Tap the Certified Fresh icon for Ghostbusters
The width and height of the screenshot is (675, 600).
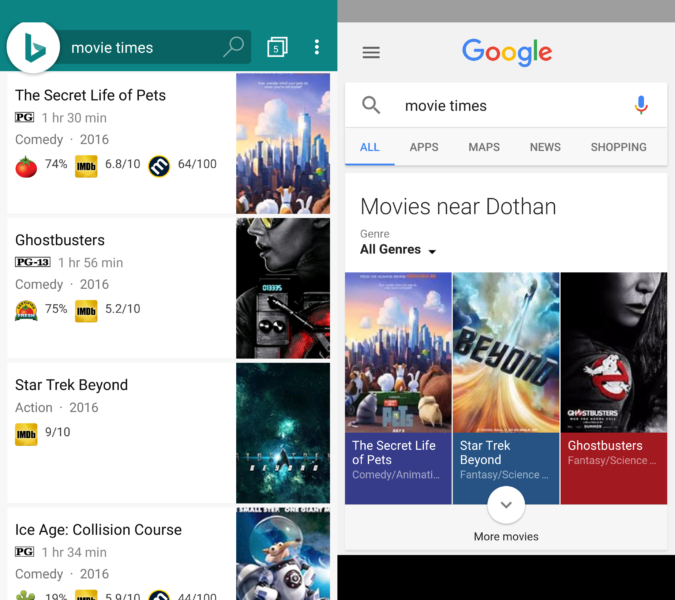pos(26,311)
